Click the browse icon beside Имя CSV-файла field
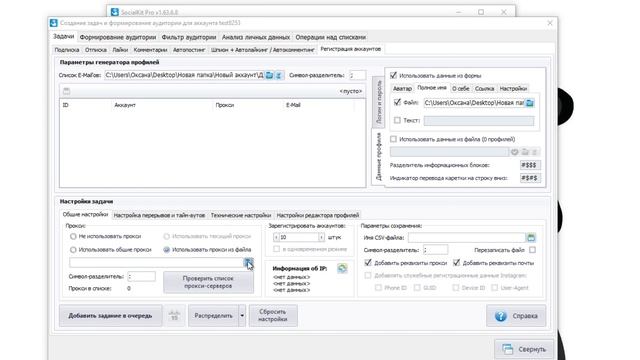Image resolution: width=640 pixels, height=360 pixels. tap(531, 238)
